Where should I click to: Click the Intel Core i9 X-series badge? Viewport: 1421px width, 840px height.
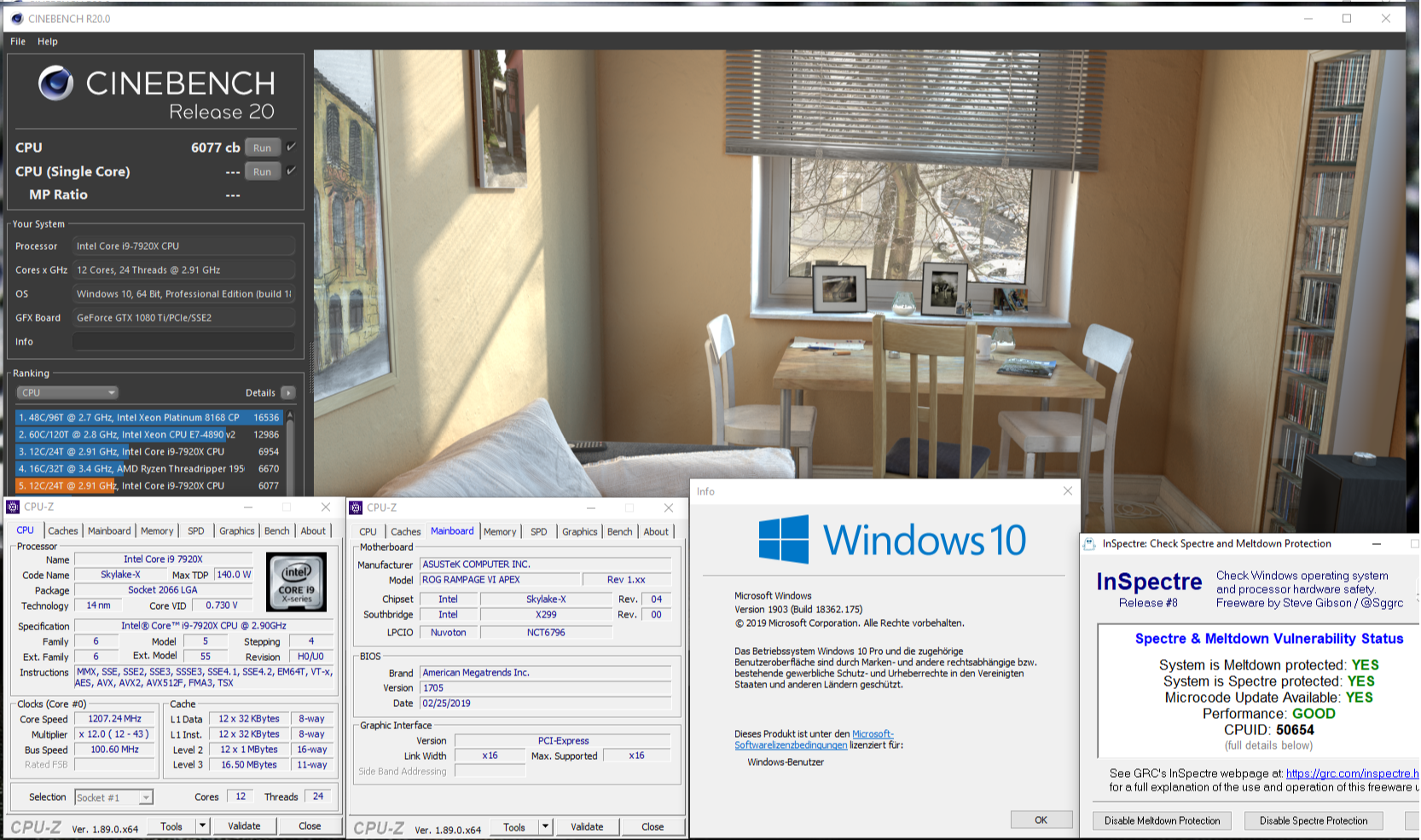tap(296, 581)
